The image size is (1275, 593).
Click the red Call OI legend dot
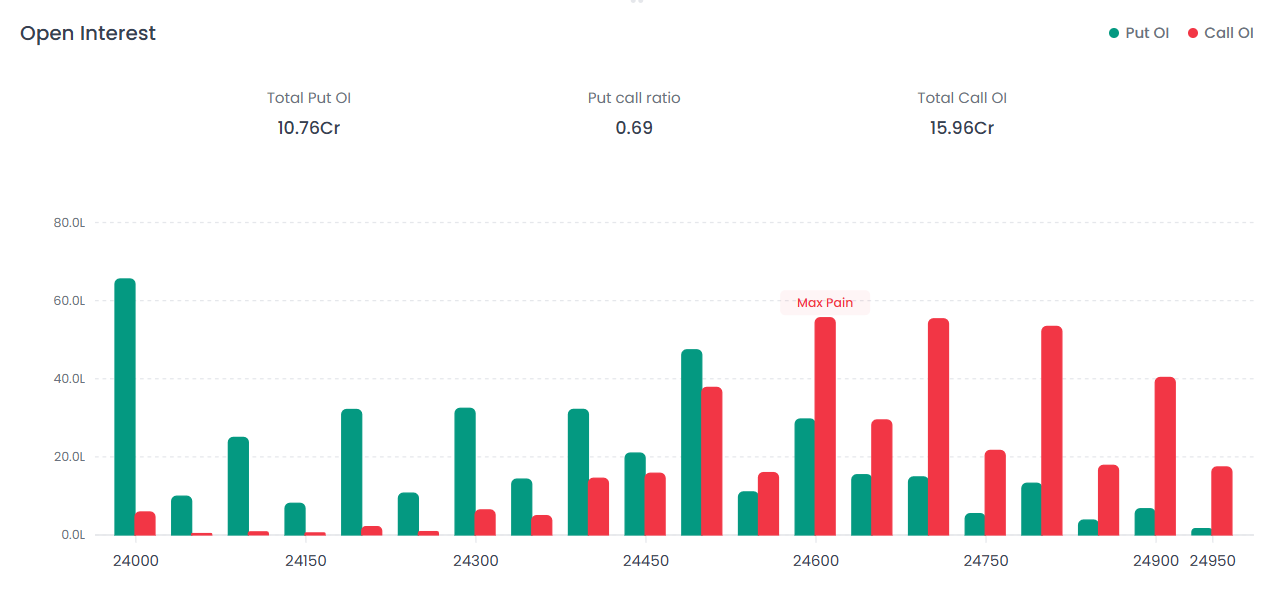tap(1193, 33)
